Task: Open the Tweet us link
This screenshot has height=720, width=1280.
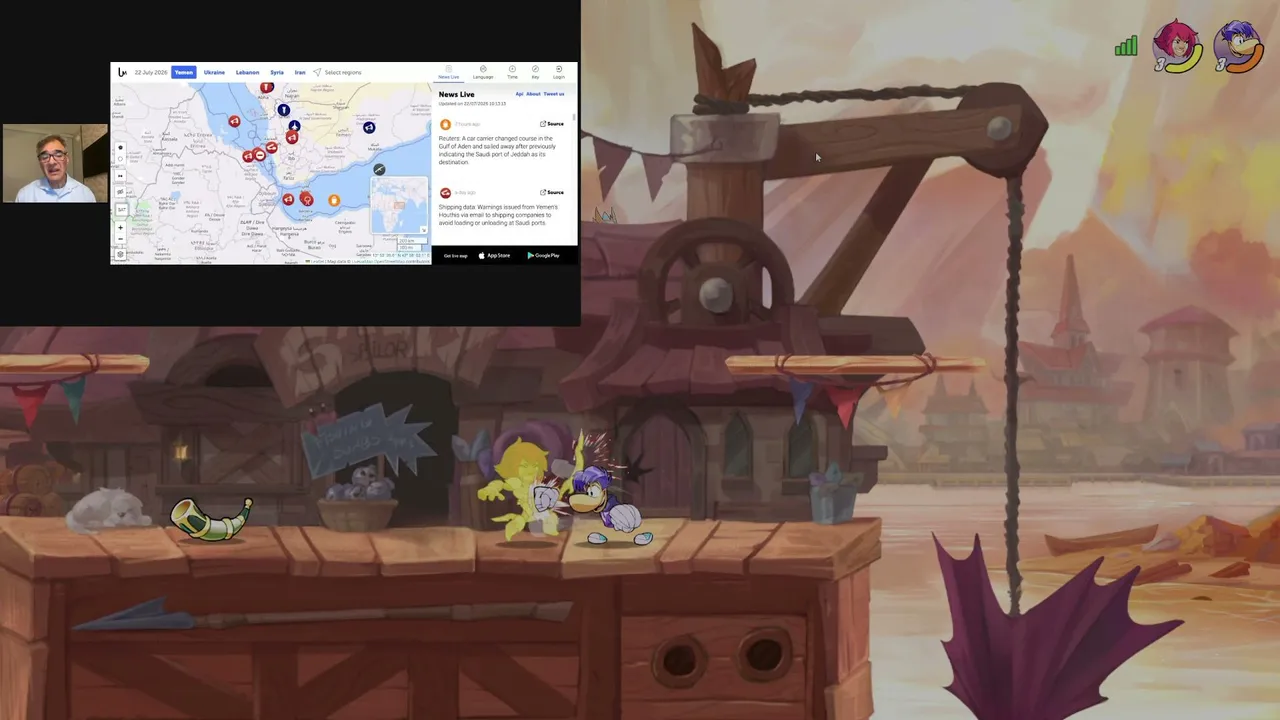Action: (554, 94)
